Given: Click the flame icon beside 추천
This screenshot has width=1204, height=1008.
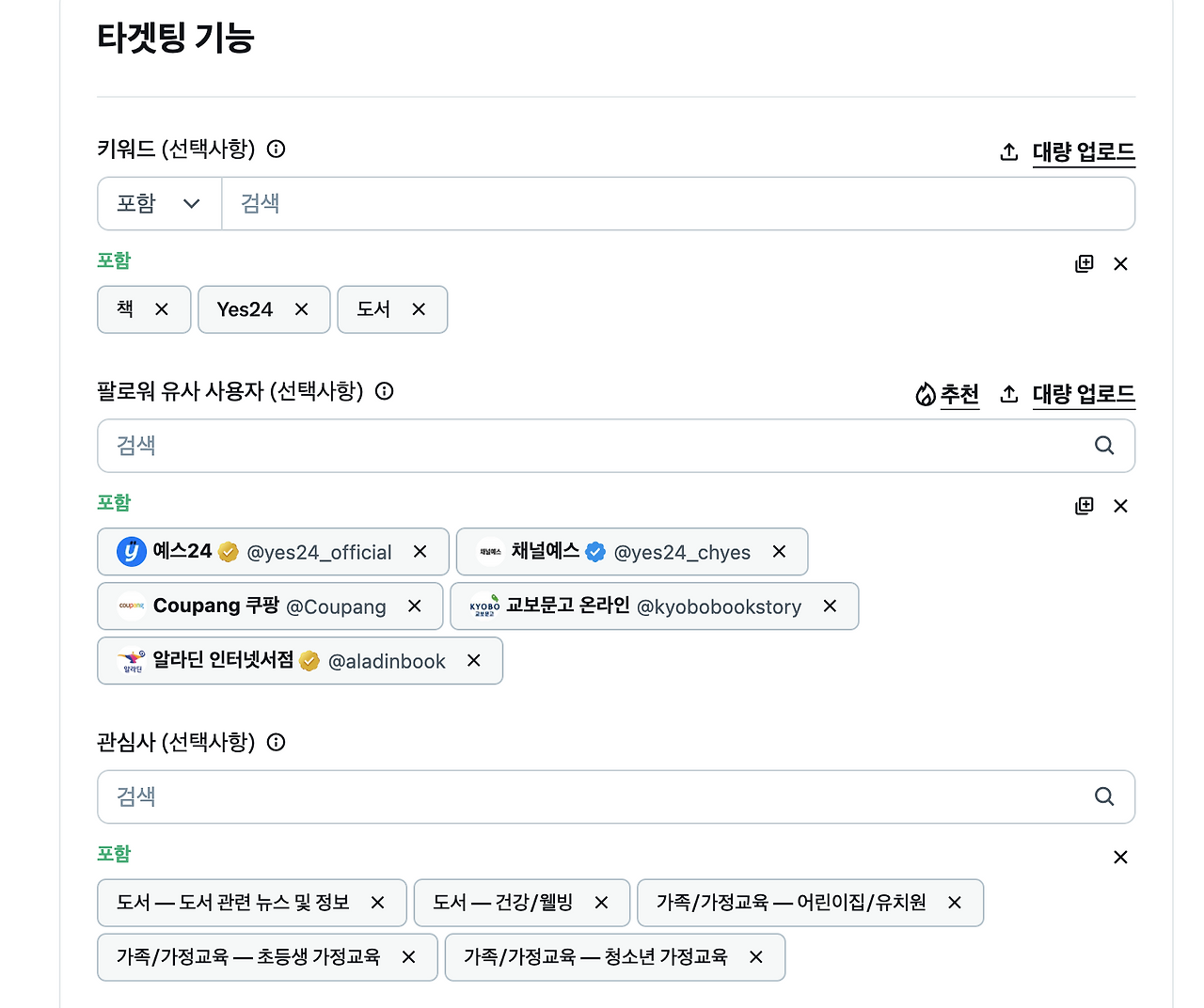Looking at the screenshot, I should pyautogui.click(x=925, y=394).
